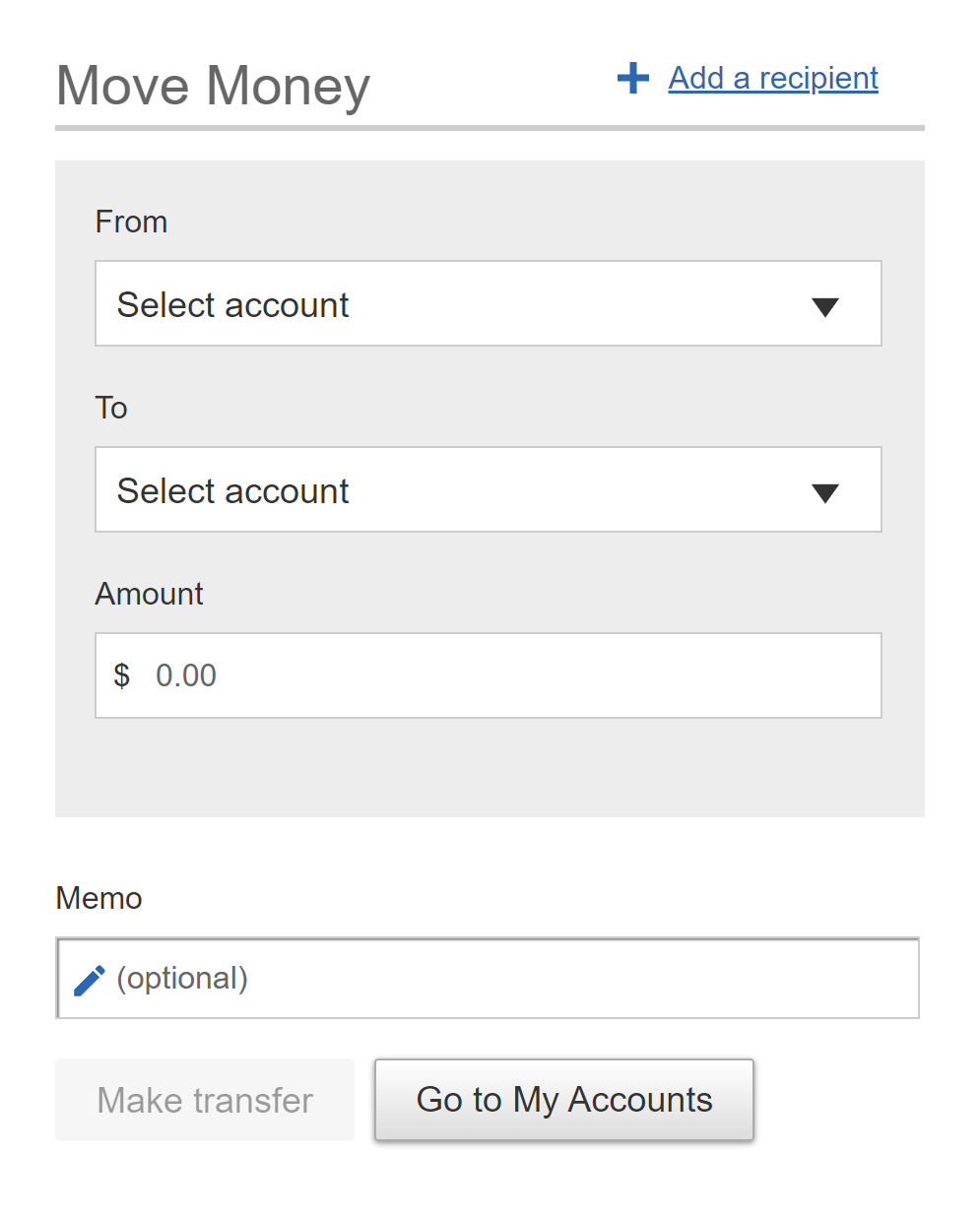This screenshot has width=980, height=1217.
Task: Click the dollar sign symbol in the Amount box
Action: (x=121, y=675)
